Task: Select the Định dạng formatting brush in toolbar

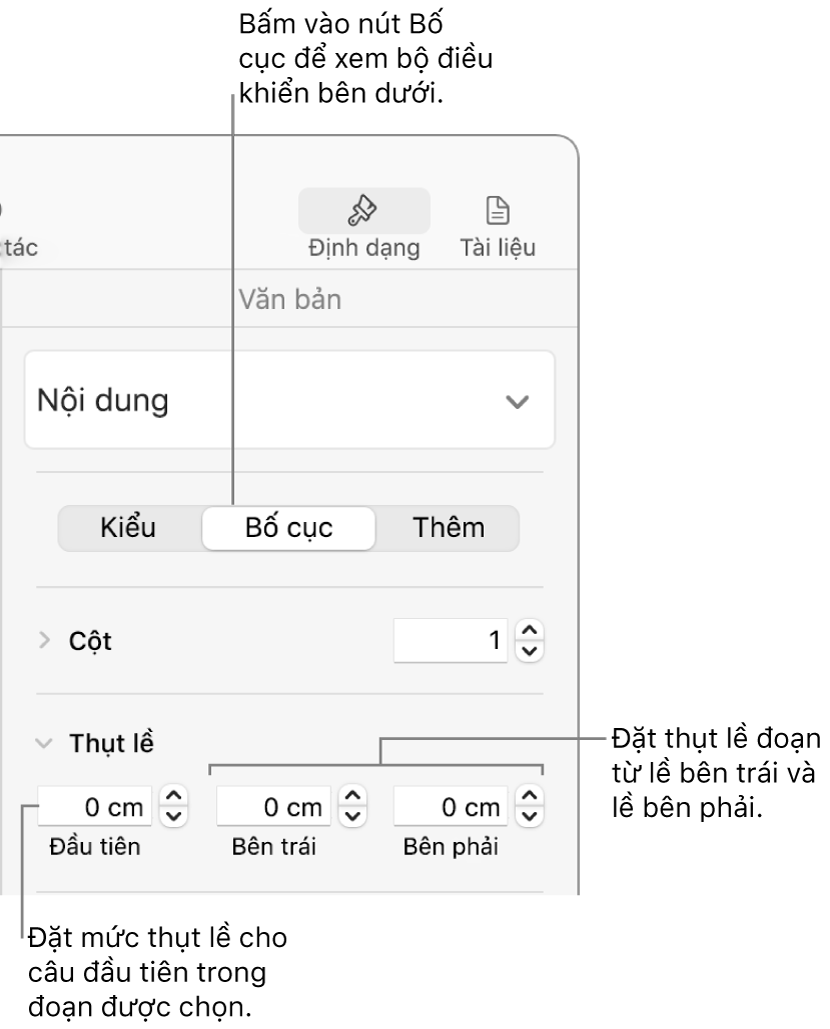Action: point(364,210)
